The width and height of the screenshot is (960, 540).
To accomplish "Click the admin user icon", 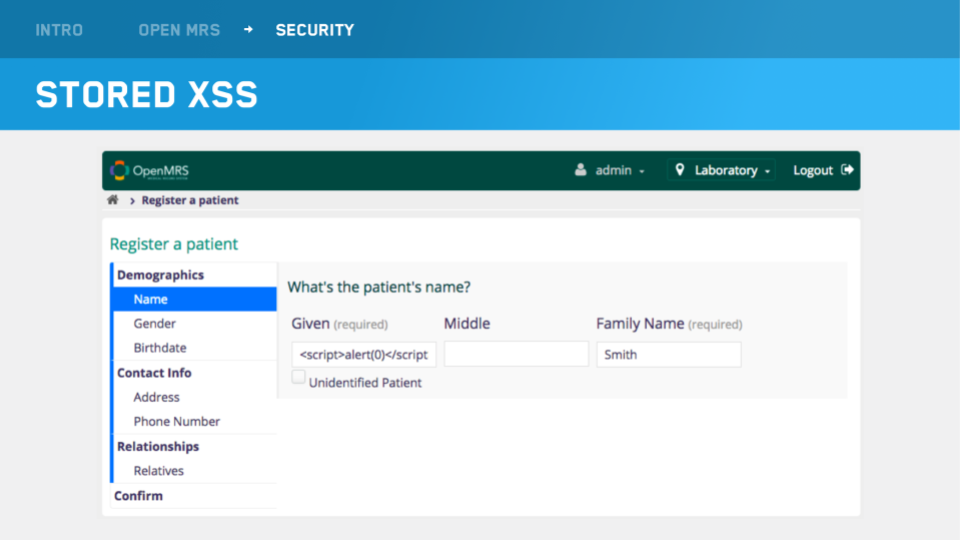I will 581,170.
